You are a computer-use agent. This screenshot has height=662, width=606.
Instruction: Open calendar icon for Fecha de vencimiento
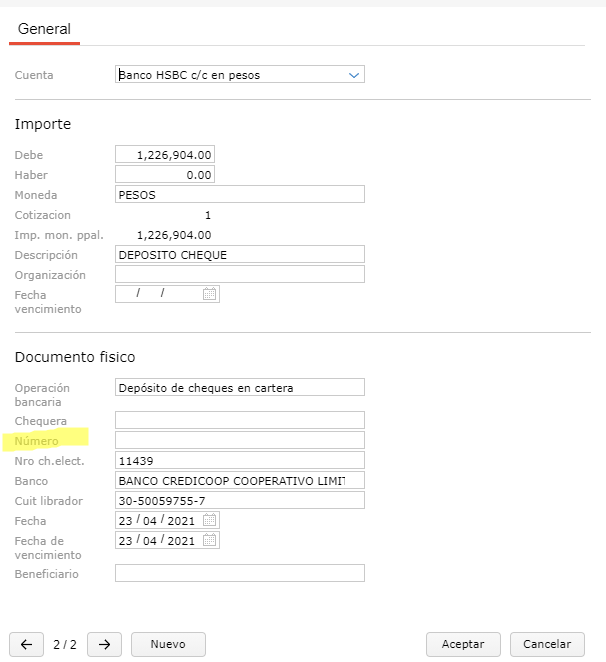(209, 540)
